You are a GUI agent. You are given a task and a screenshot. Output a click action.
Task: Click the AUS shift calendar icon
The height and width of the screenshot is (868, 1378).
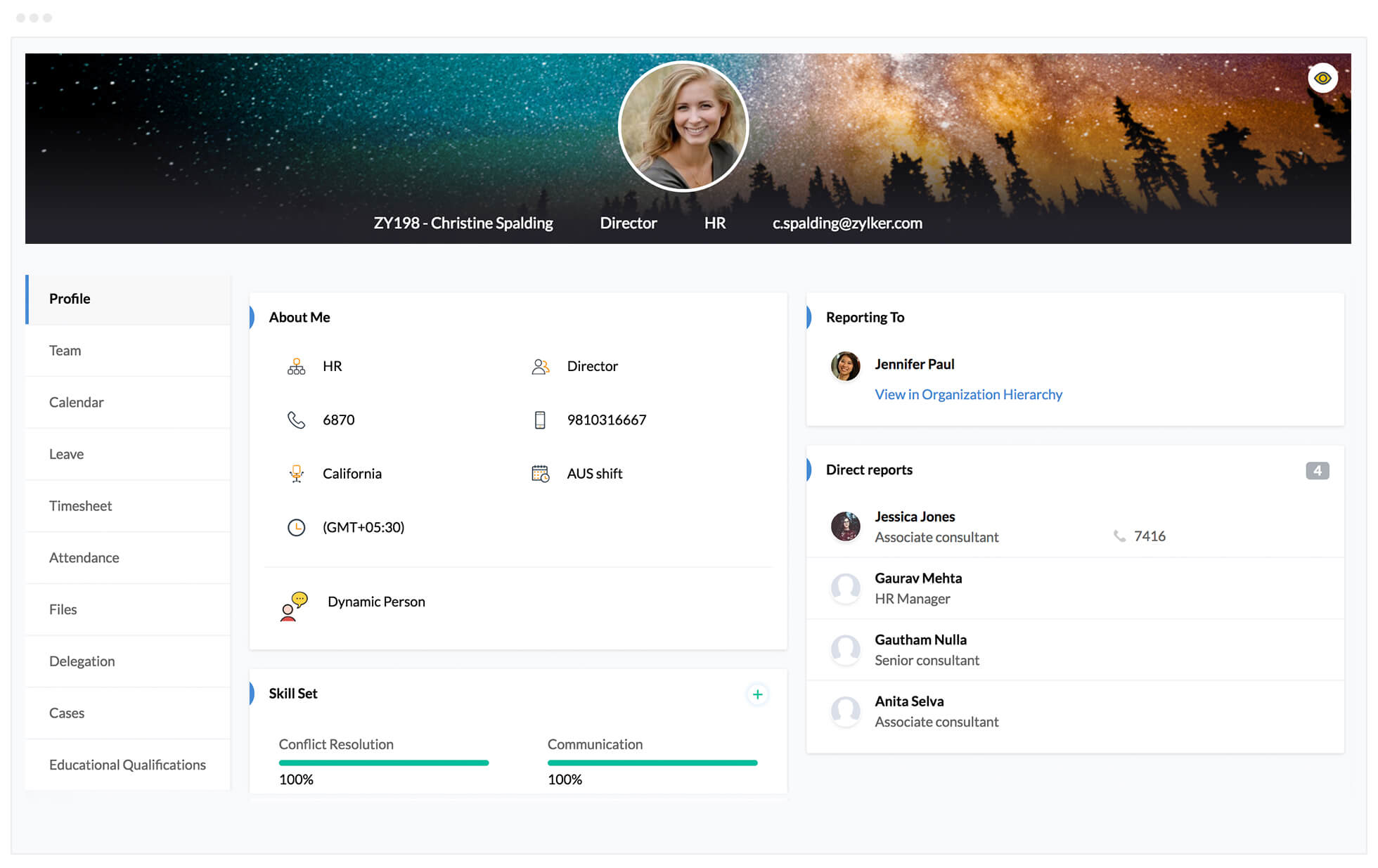[x=540, y=473]
